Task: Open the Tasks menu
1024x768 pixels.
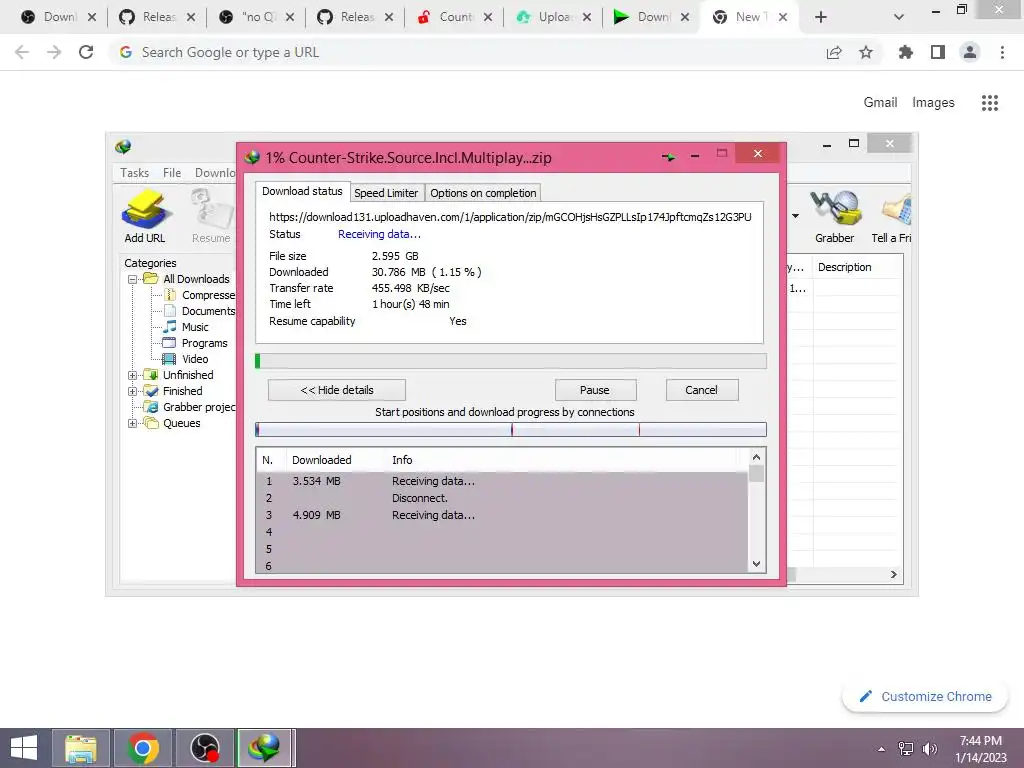Action: pyautogui.click(x=135, y=172)
